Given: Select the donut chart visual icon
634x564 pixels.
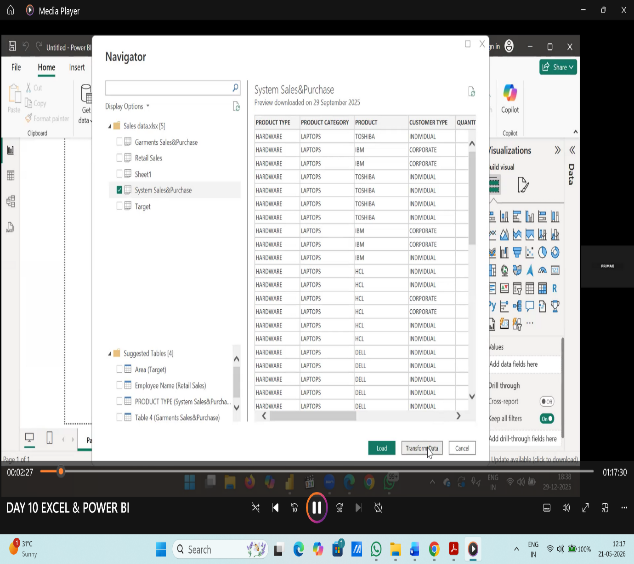Looking at the screenshot, I should pyautogui.click(x=555, y=252).
